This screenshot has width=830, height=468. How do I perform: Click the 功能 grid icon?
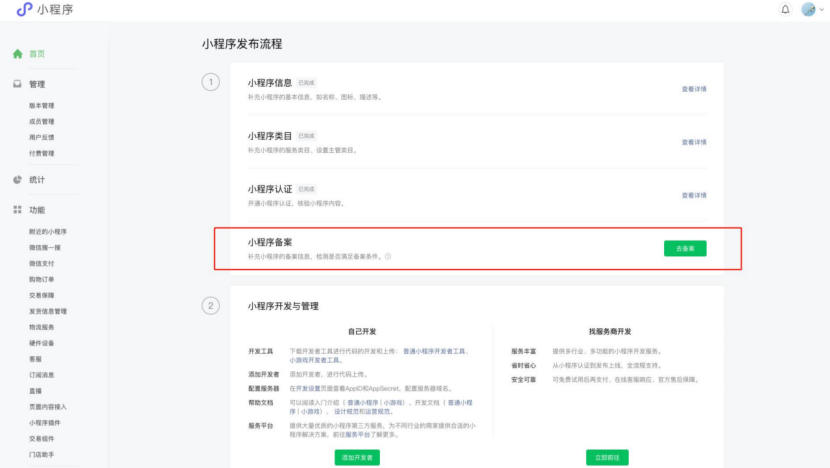click(x=17, y=210)
